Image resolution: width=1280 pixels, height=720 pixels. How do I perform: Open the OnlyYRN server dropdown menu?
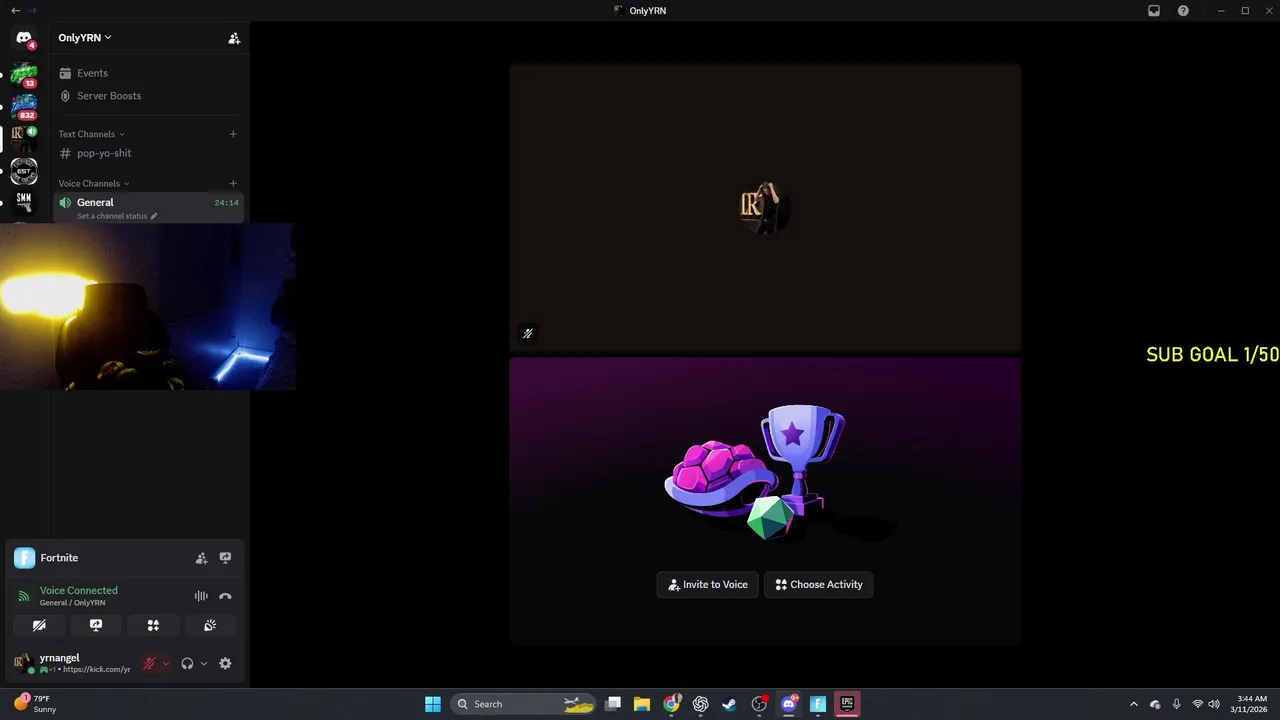(85, 38)
